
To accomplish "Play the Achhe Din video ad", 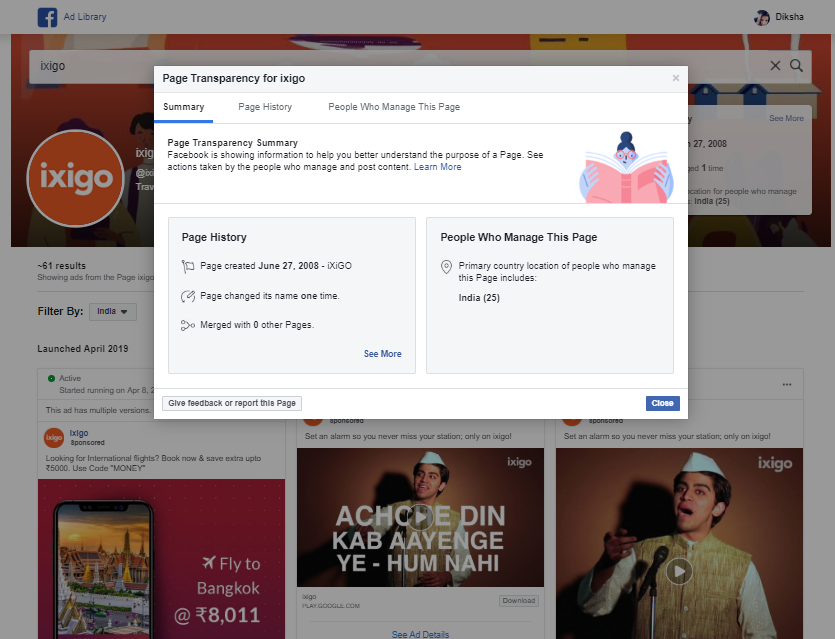I will point(421,517).
